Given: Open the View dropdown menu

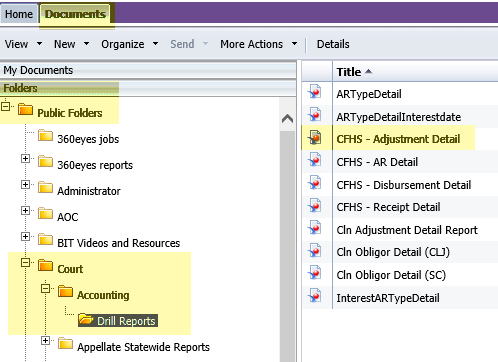Looking at the screenshot, I should (23, 44).
